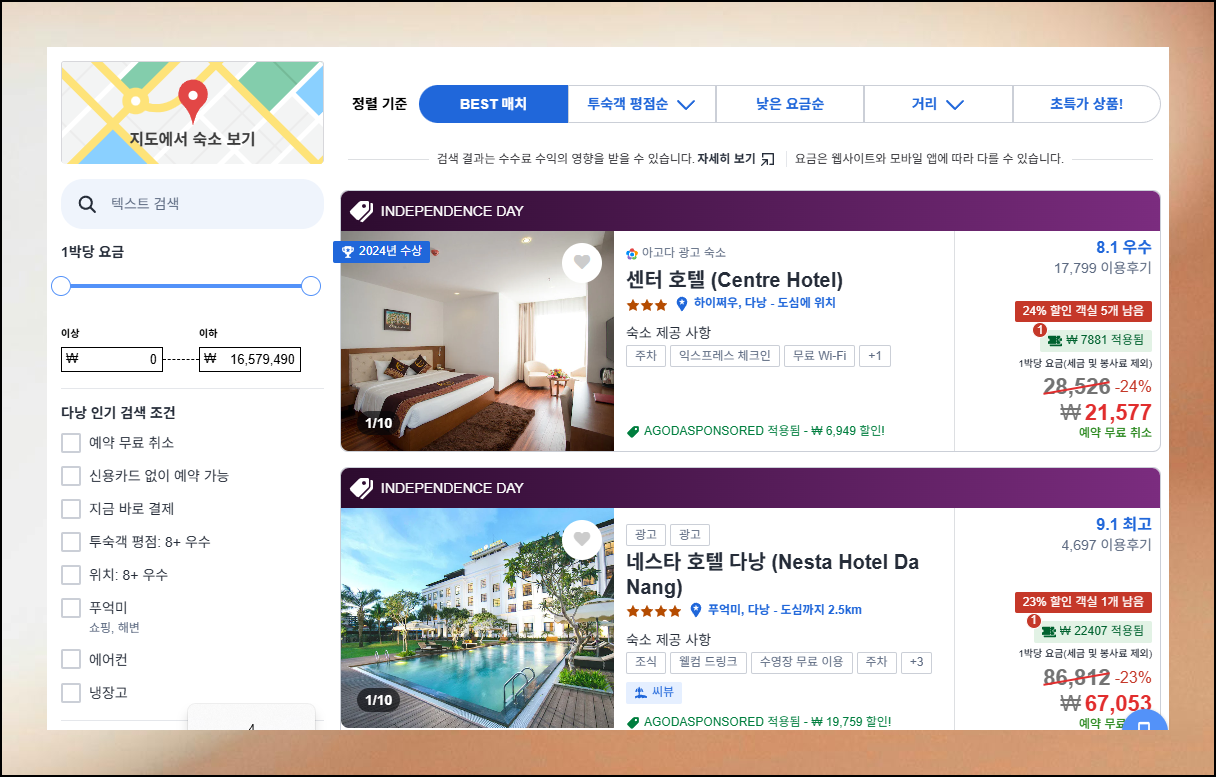Check 지금 바로 결제 filter
This screenshot has height=777, width=1216.
[71, 509]
